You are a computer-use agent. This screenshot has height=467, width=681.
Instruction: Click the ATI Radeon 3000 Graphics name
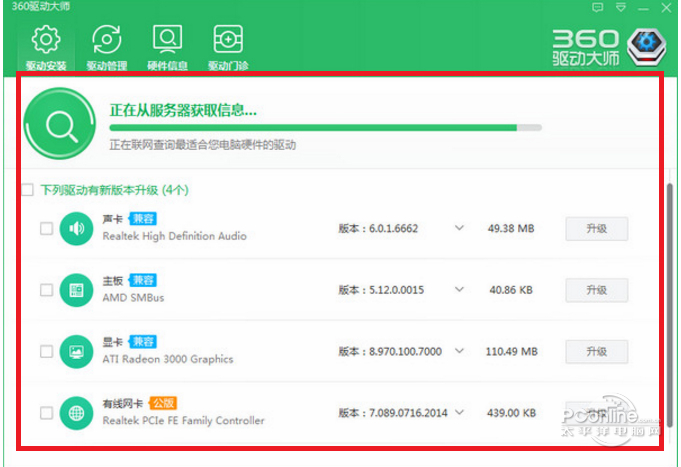coord(168,359)
